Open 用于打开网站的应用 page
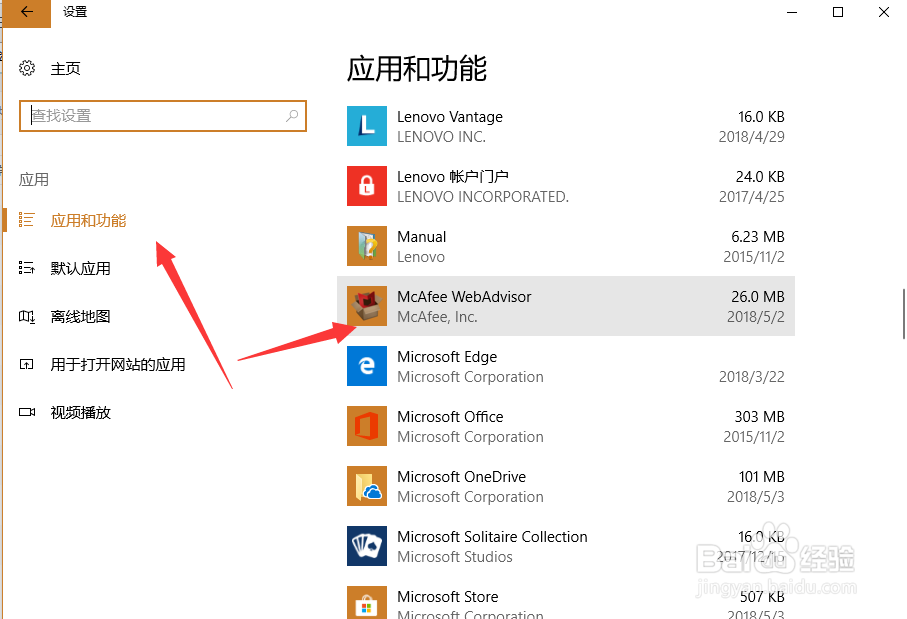The height and width of the screenshot is (619, 907). [x=118, y=364]
